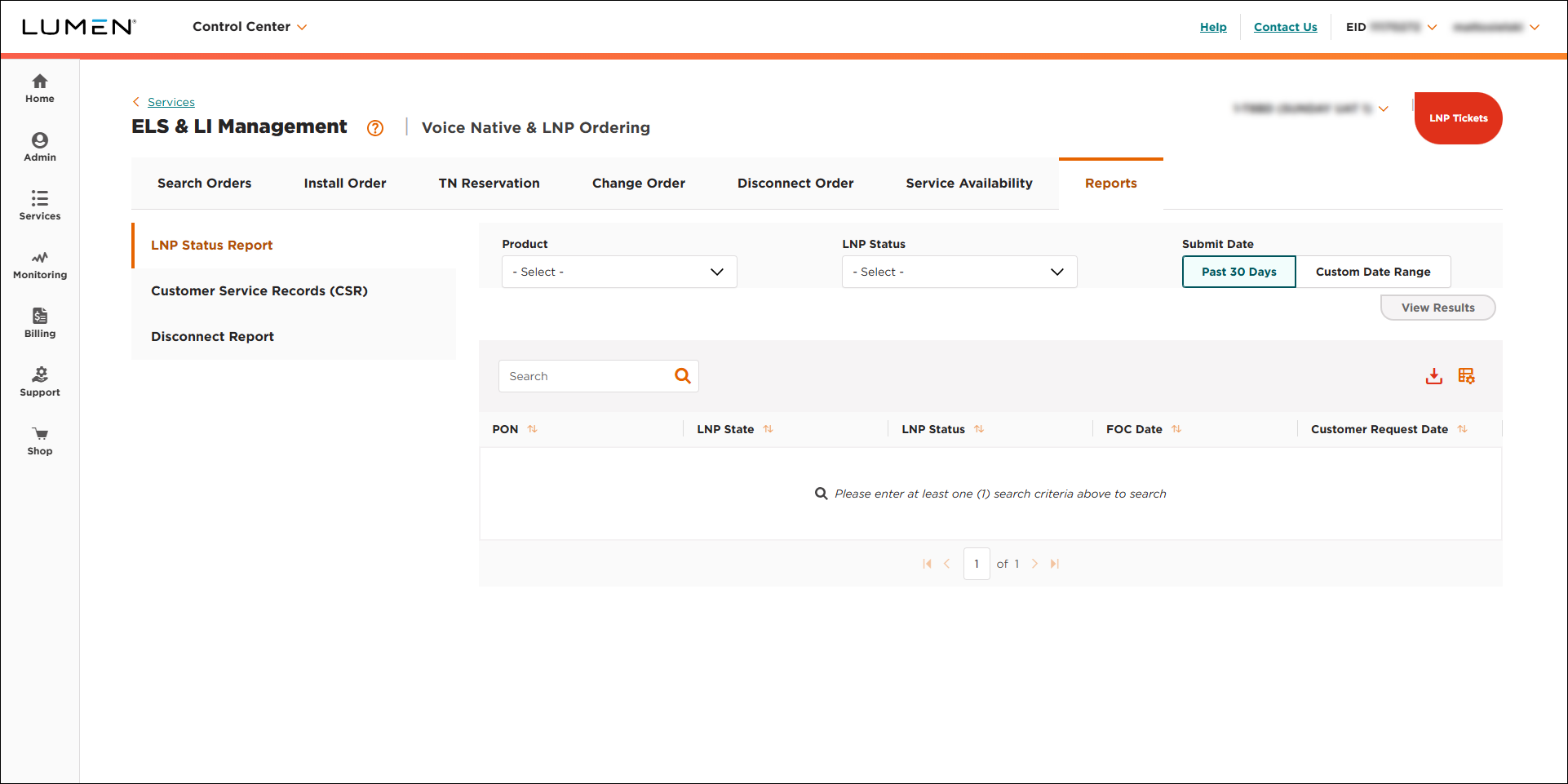Switch to the Search Orders tab
Image resolution: width=1568 pixels, height=784 pixels.
coord(205,184)
